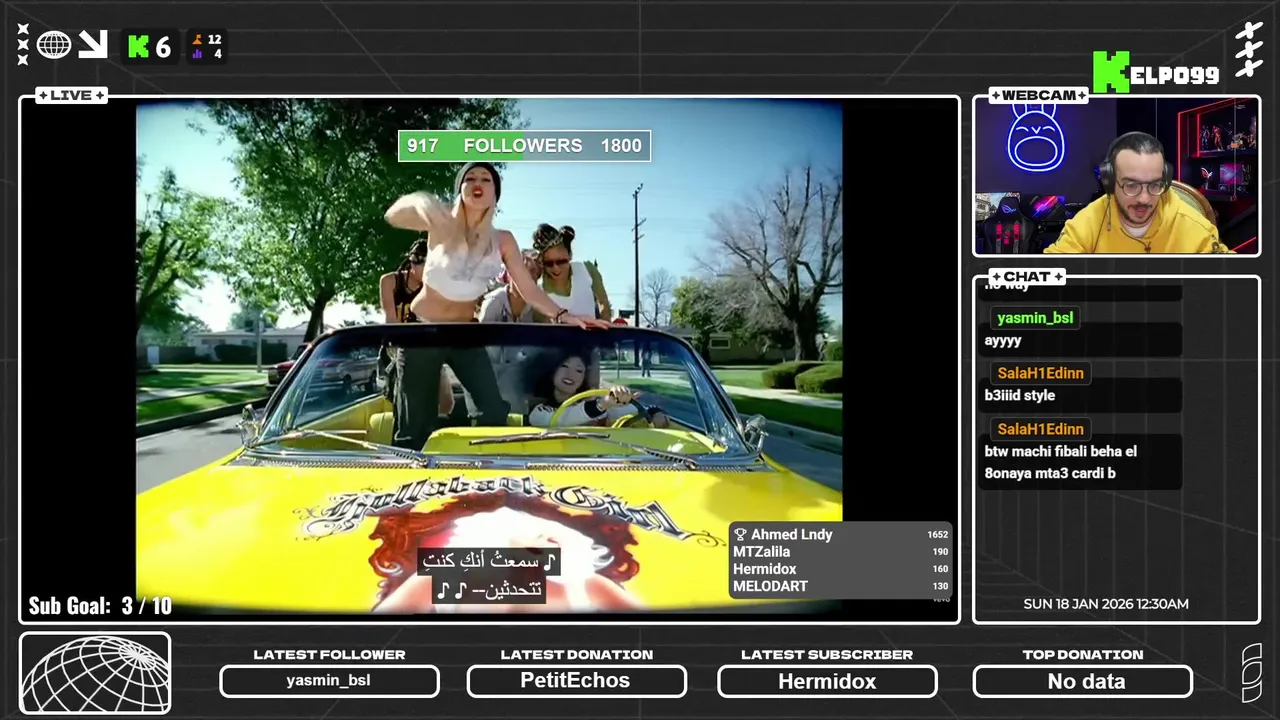Screen dimensions: 1280x720
Task: Select latest donation PetitEchos box
Action: click(576, 681)
